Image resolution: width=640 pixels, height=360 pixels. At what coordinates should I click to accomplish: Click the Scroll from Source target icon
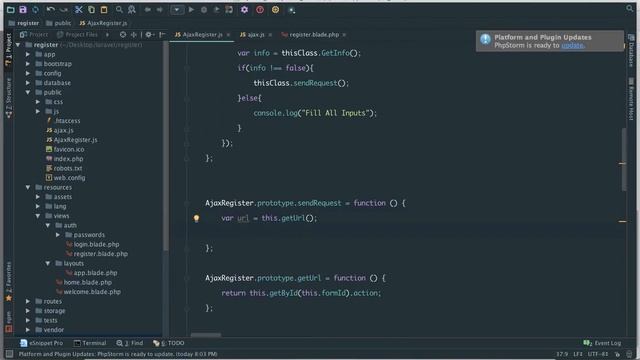(123, 35)
